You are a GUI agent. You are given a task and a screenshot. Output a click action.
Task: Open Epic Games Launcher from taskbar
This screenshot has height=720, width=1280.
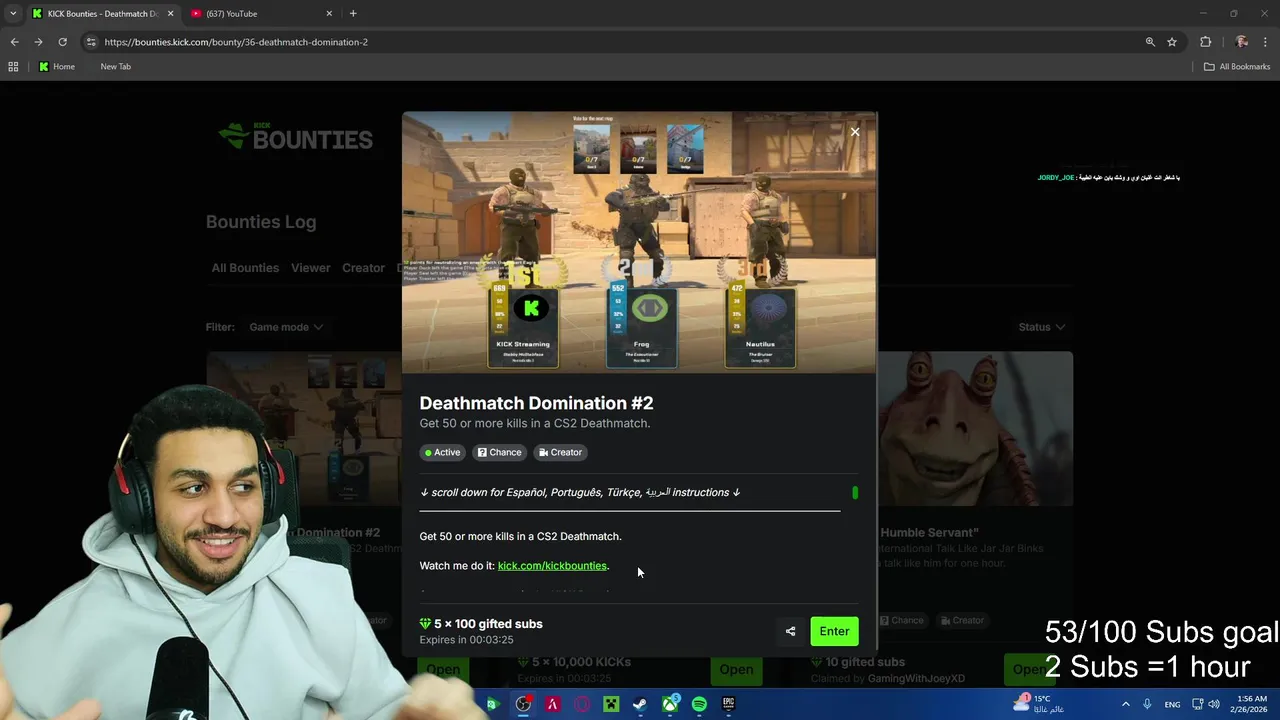tap(728, 704)
